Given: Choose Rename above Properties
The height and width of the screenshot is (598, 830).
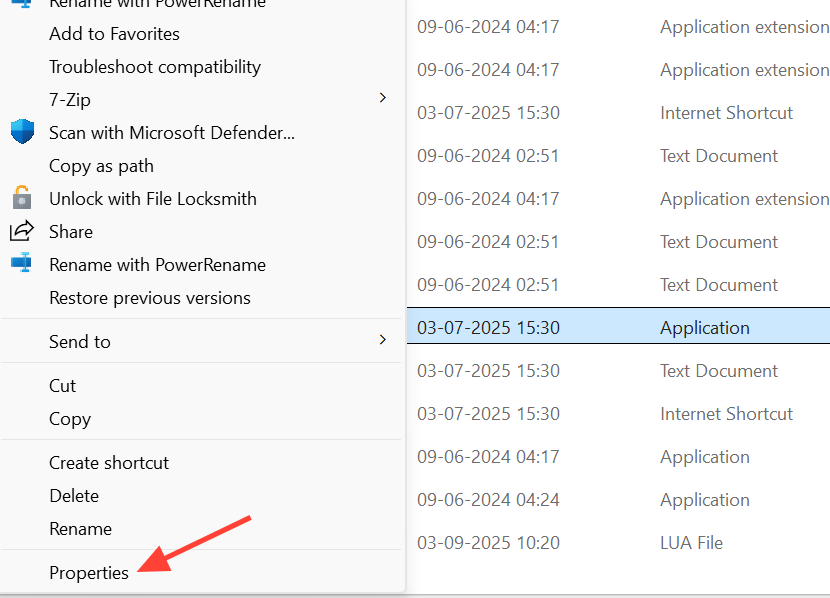Looking at the screenshot, I should (80, 529).
